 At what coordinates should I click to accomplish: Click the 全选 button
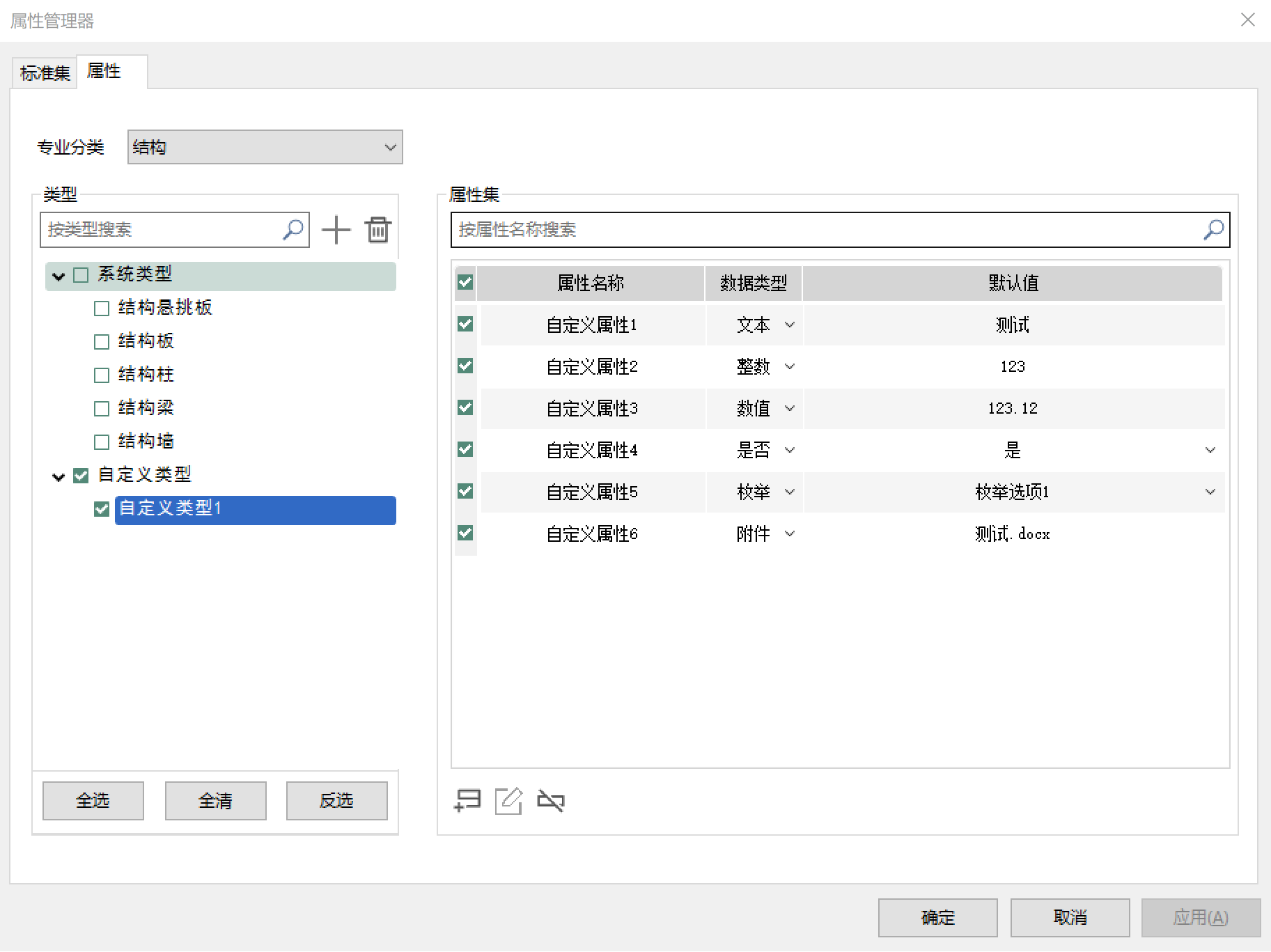coord(93,801)
